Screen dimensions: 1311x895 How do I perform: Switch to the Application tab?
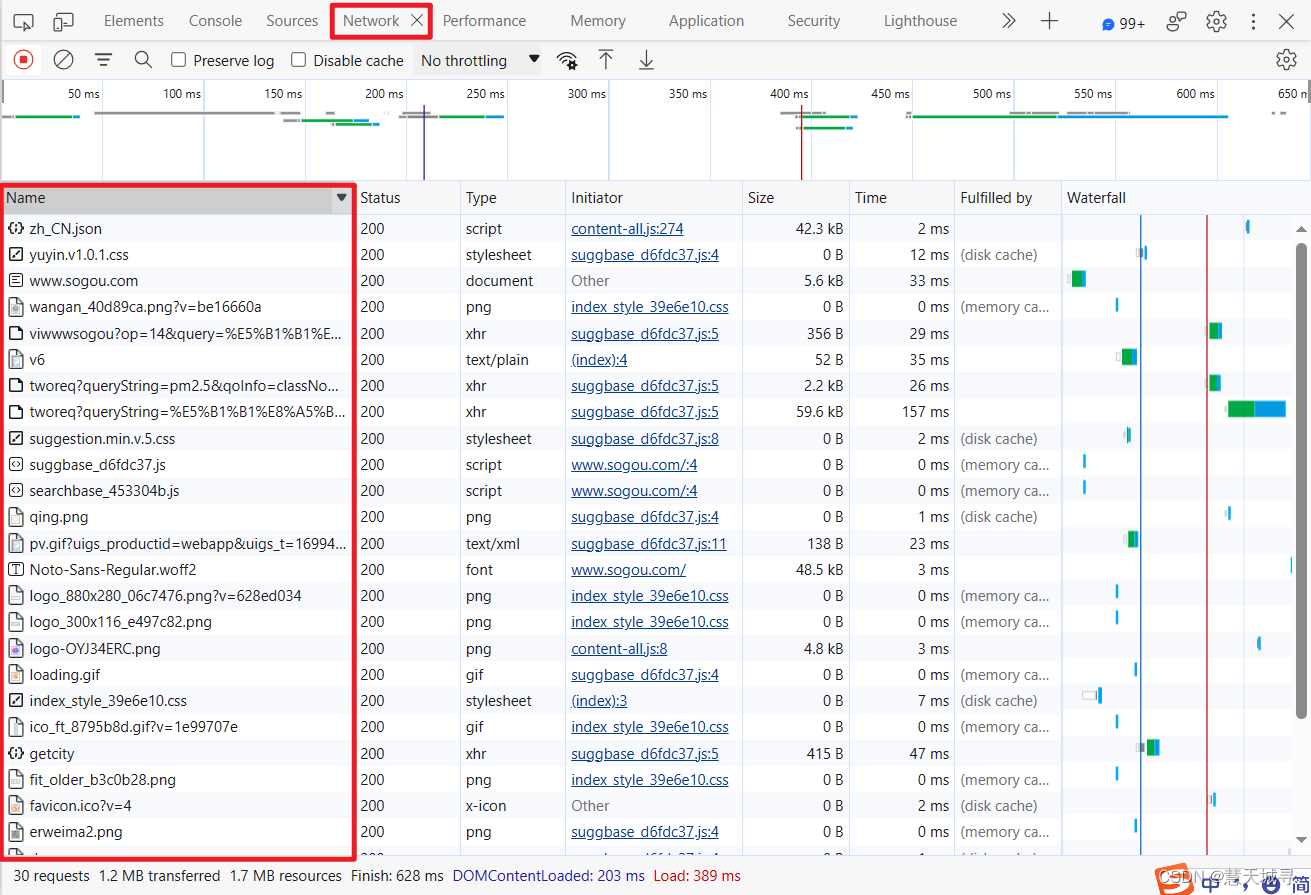707,21
